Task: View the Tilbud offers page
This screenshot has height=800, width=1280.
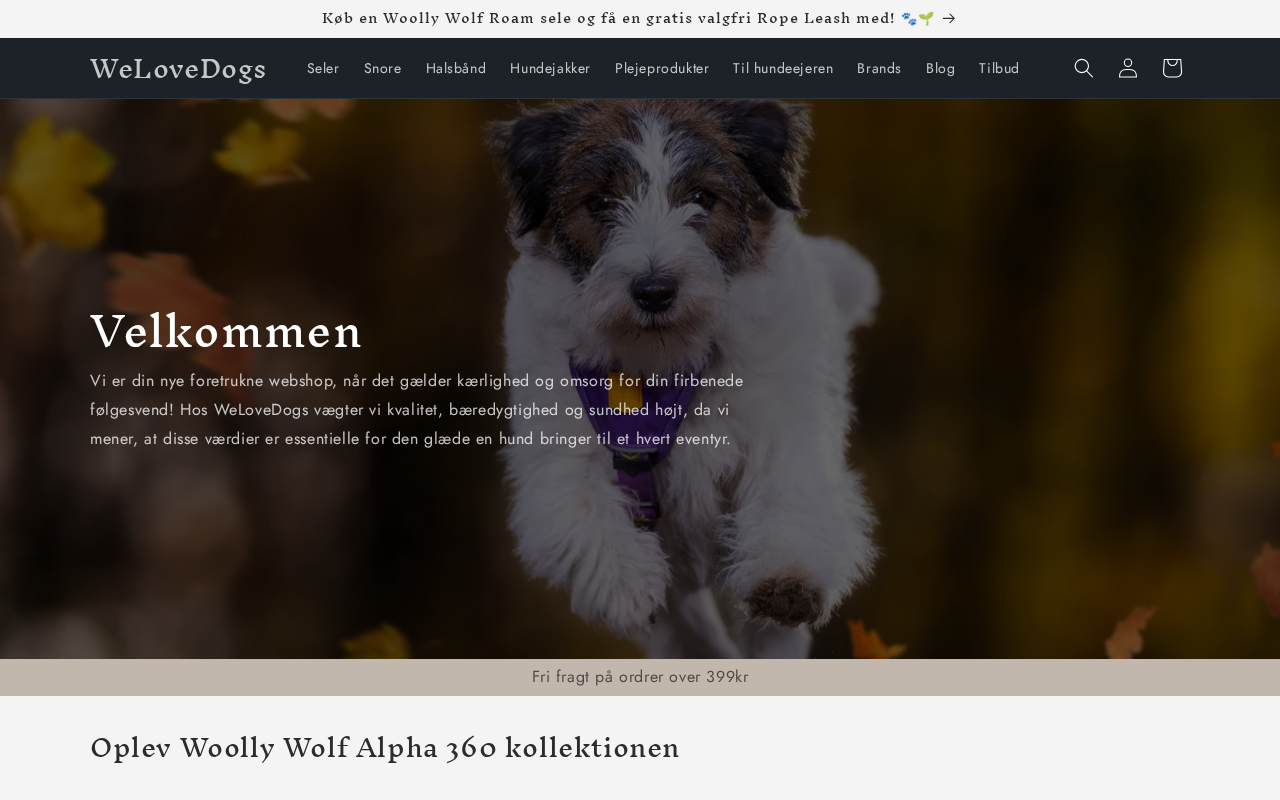Action: (999, 68)
